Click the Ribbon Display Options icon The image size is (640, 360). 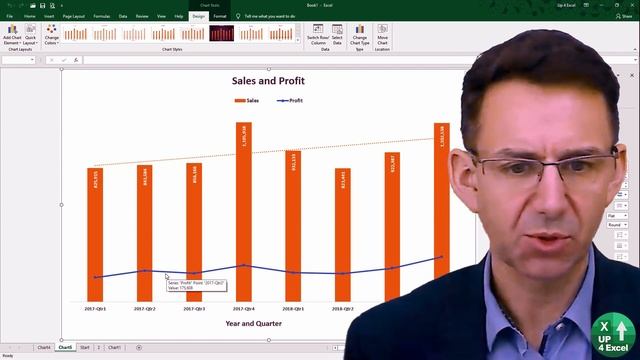[x=586, y=5]
